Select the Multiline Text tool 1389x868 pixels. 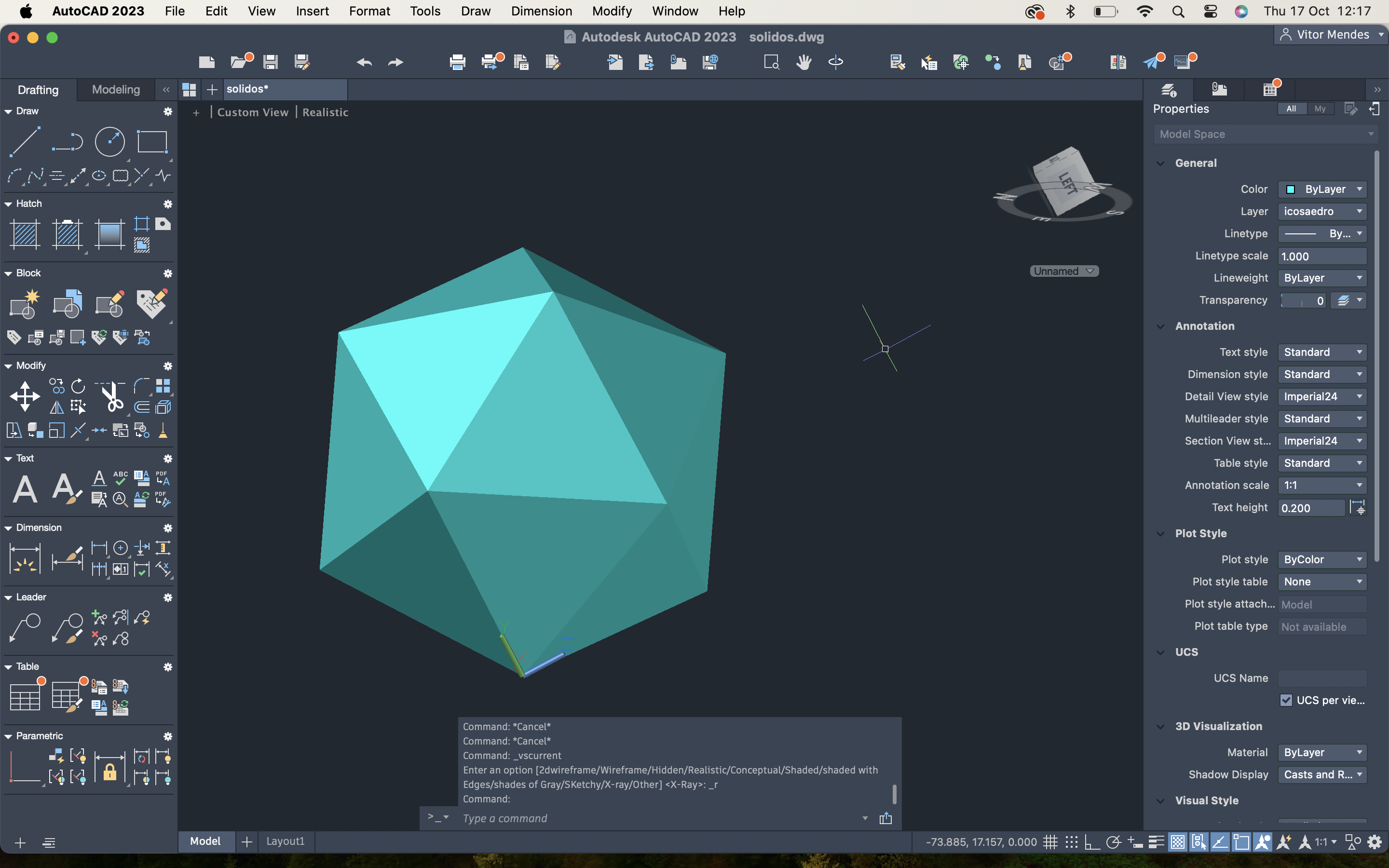point(25,489)
